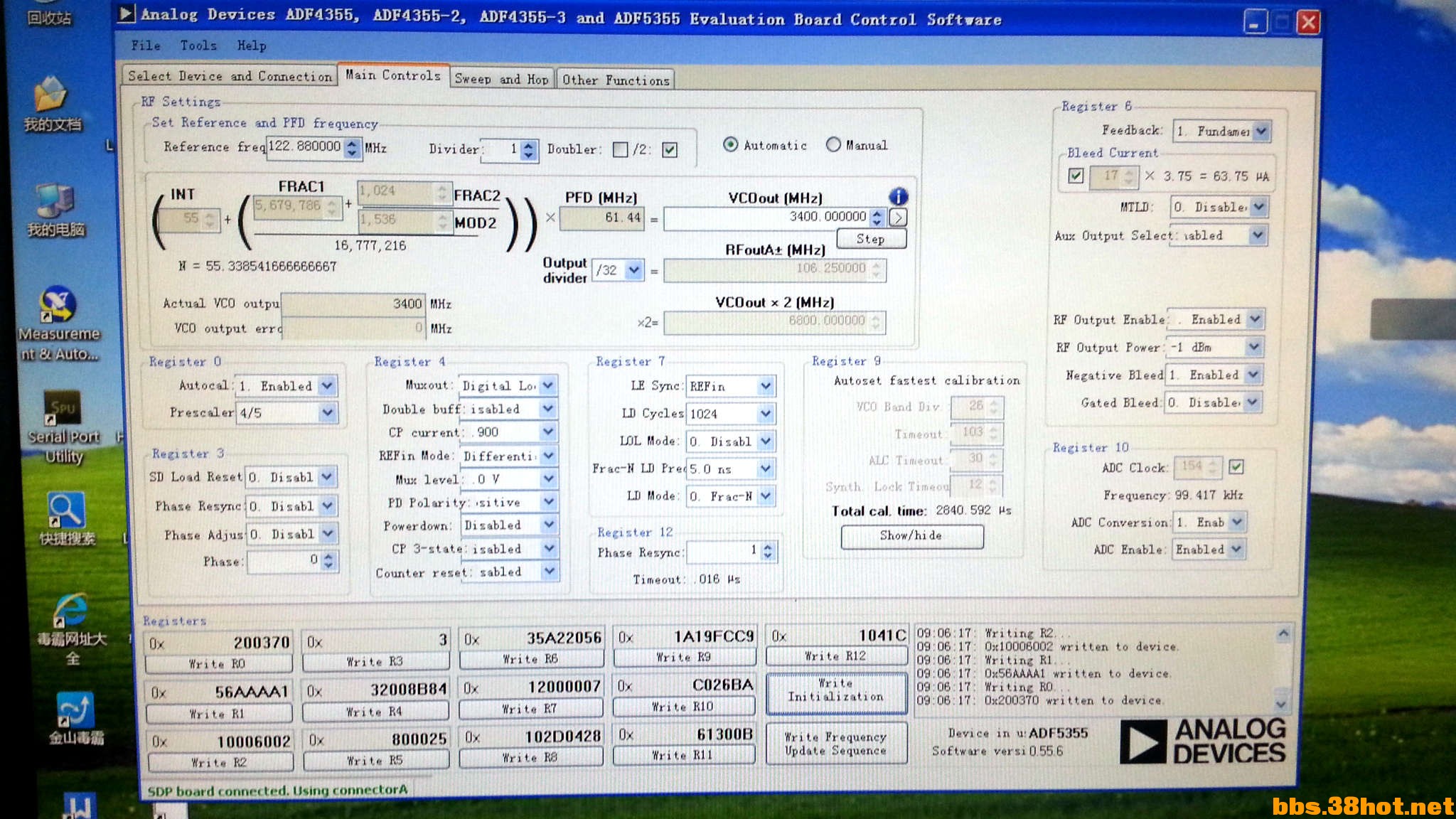Open the Muxout dropdown in Register 4
This screenshot has height=819, width=1456.
tap(508, 385)
